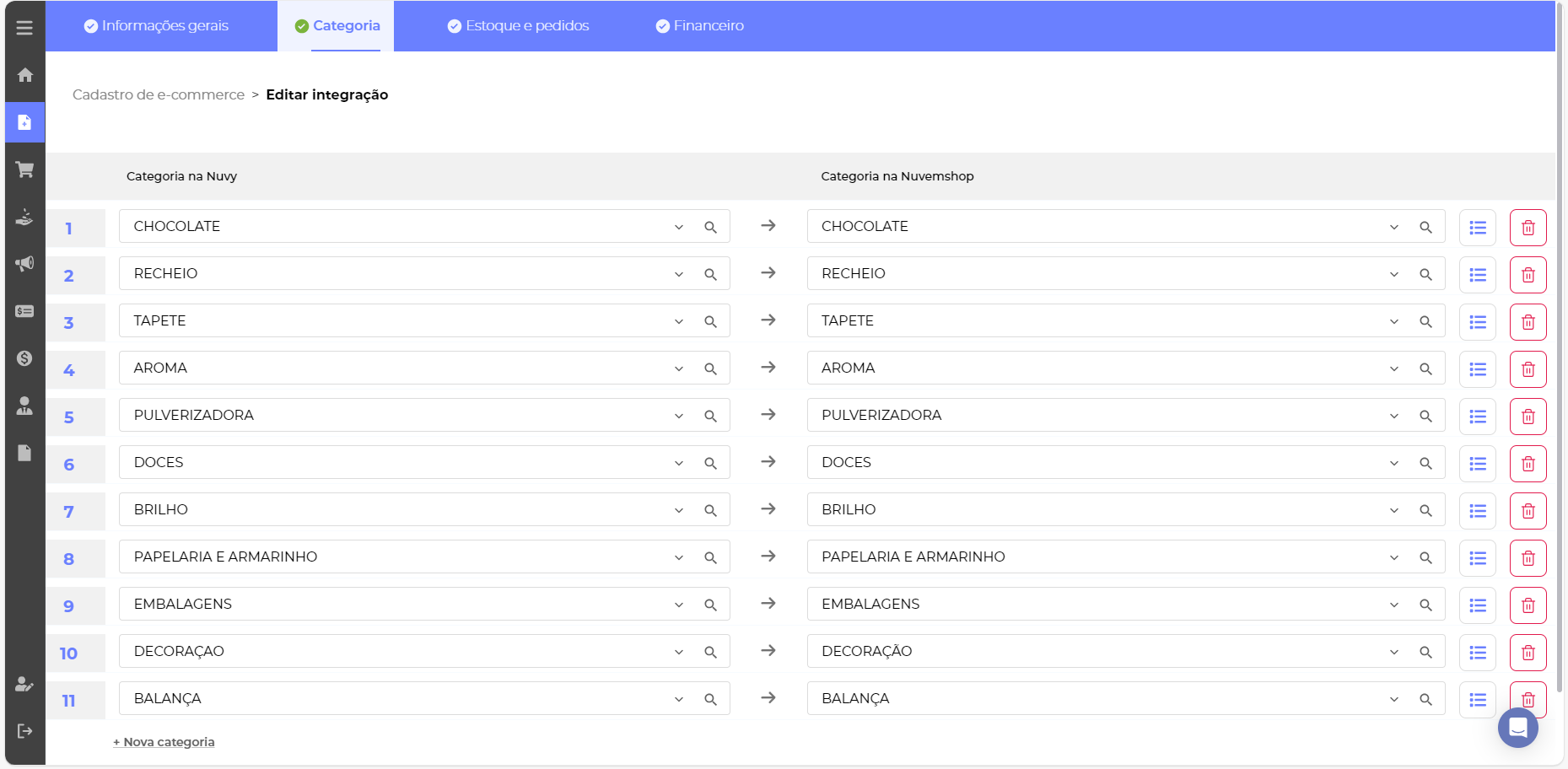
Task: Click the + Nova categoria link
Action: pos(164,742)
